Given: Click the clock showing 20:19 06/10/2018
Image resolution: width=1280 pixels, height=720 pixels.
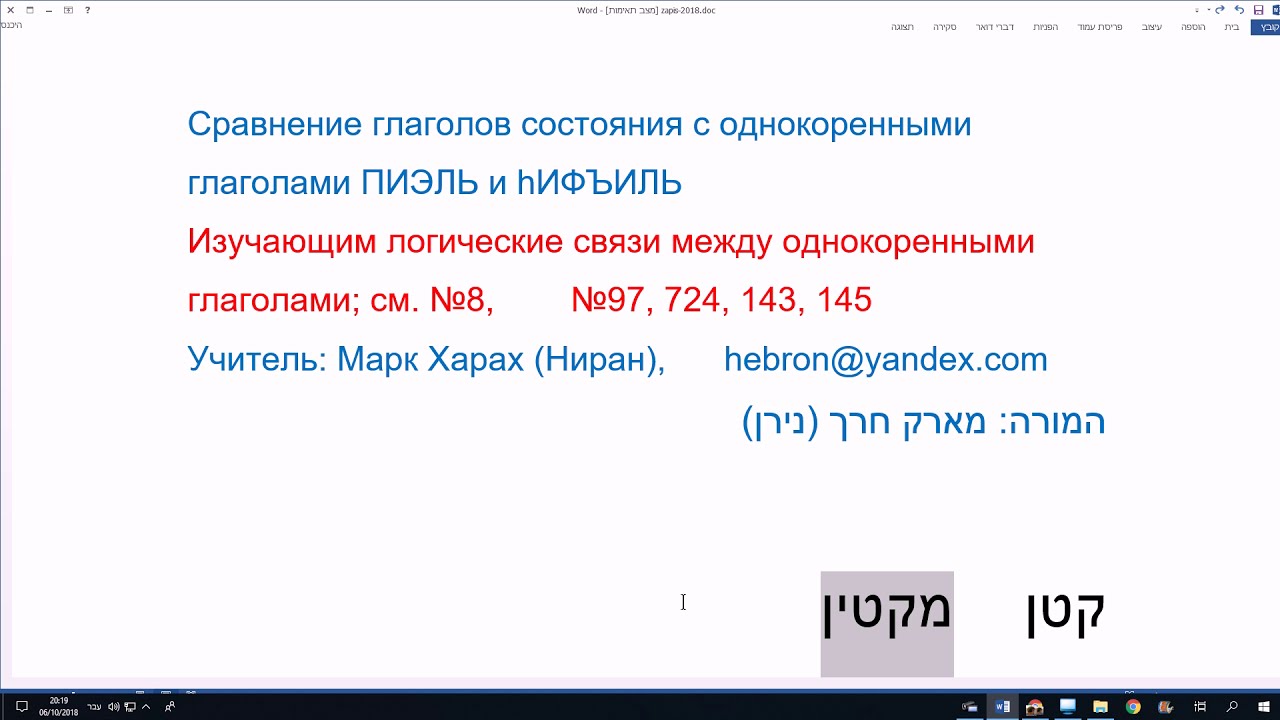Looking at the screenshot, I should [x=58, y=707].
